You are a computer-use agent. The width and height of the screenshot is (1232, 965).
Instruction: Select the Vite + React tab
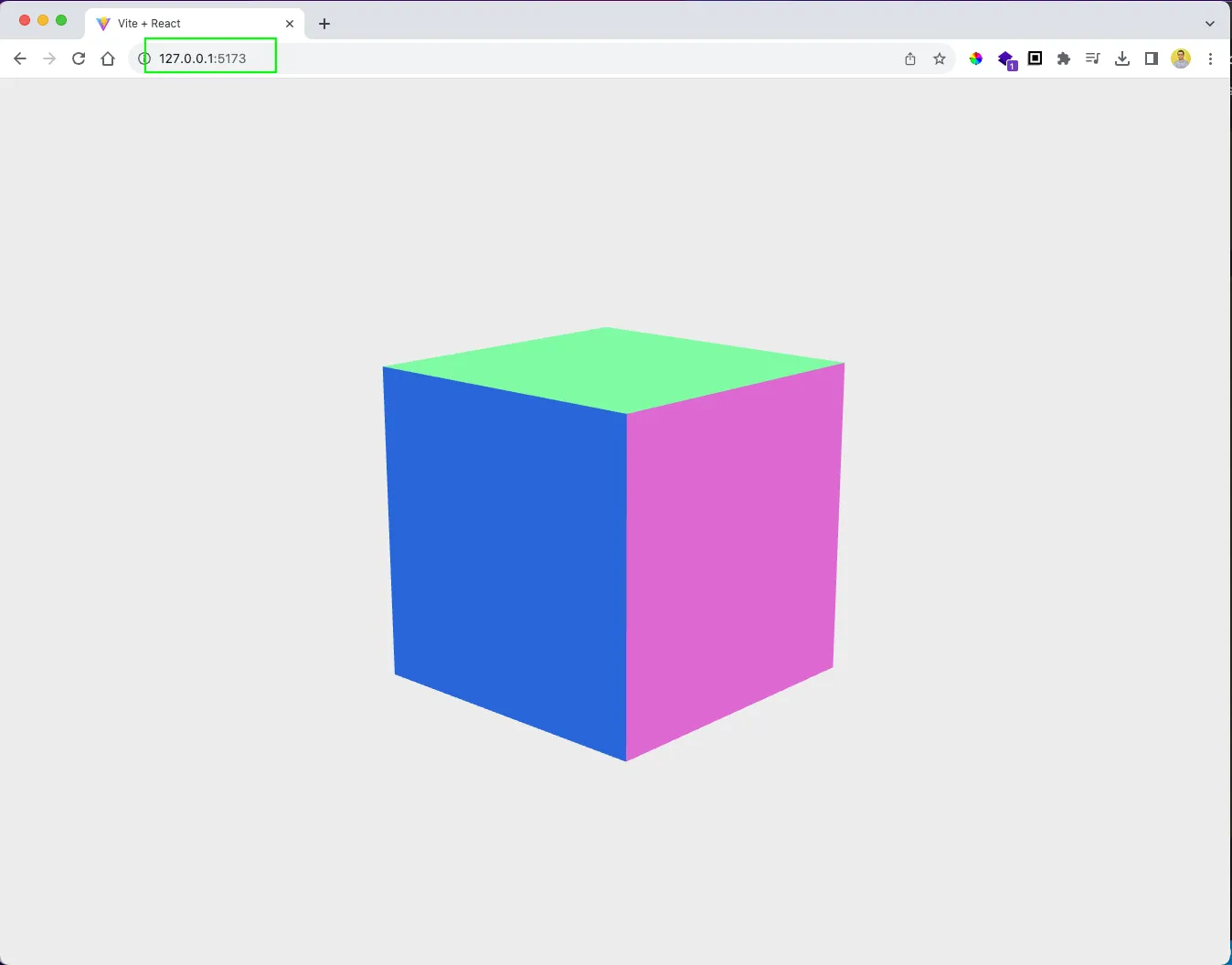click(x=194, y=24)
